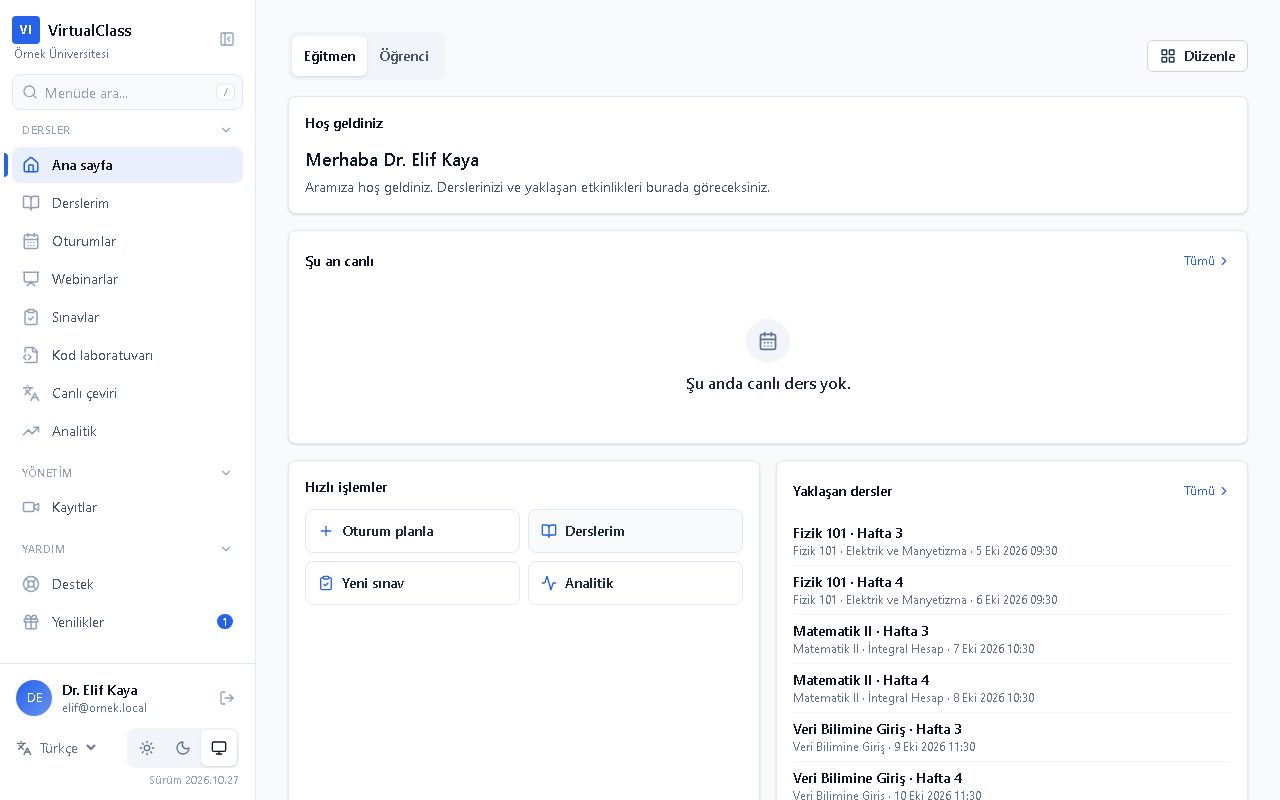Switch to dark theme with moon icon
Screen dimensions: 1280x800
[183, 748]
